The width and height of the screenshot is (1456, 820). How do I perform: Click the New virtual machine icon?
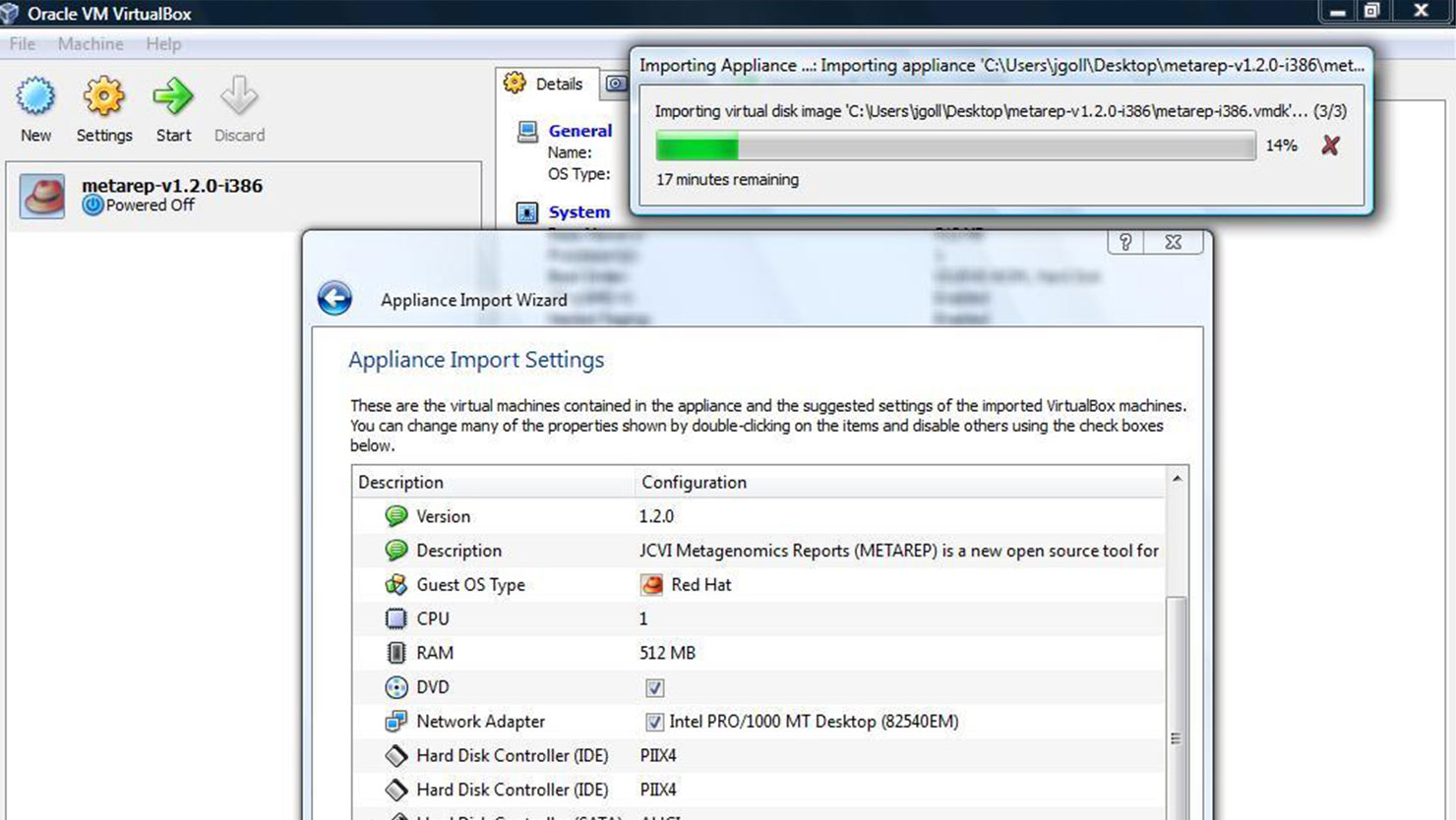click(x=35, y=98)
